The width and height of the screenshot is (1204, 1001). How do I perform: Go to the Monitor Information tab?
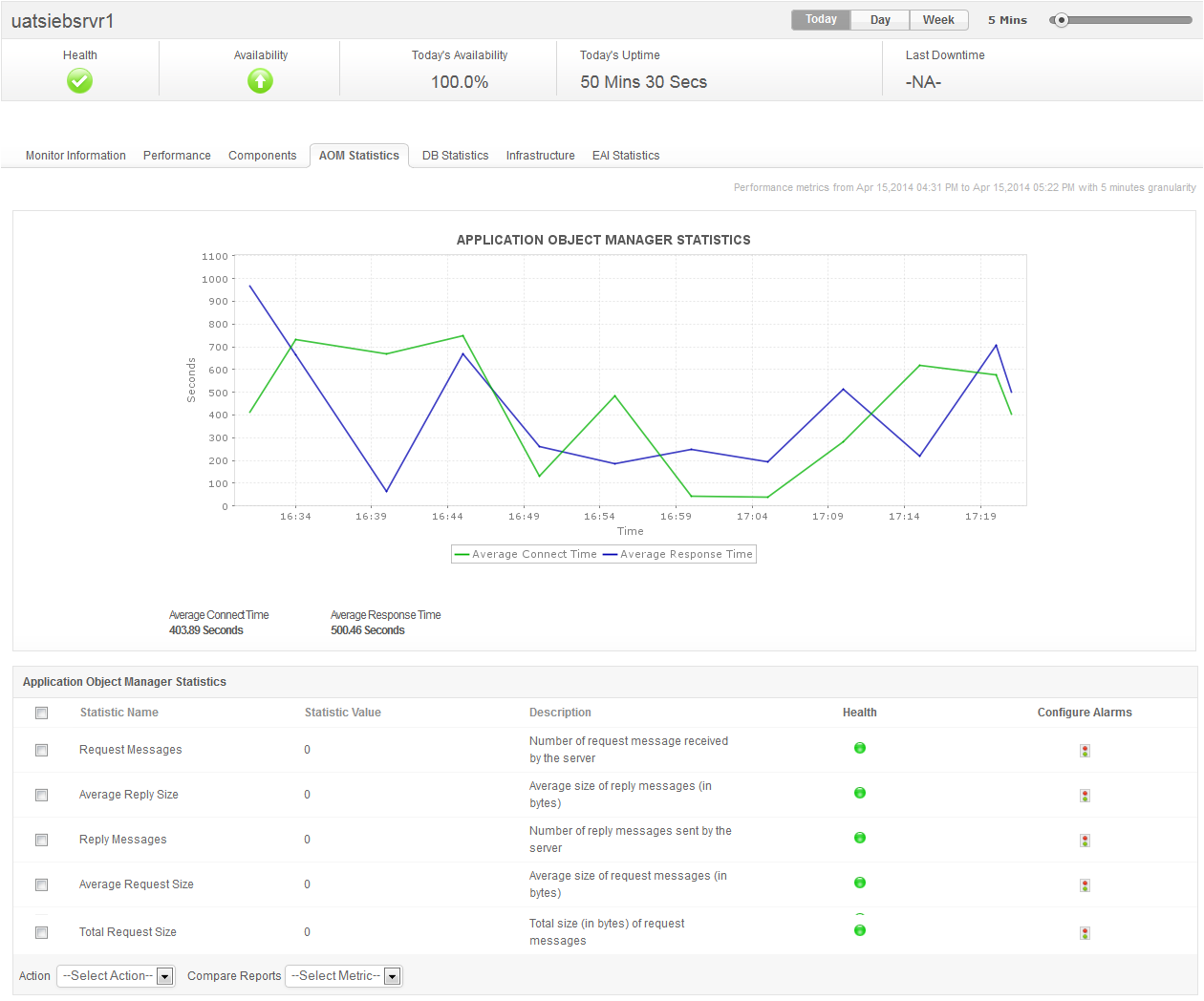pyautogui.click(x=75, y=156)
